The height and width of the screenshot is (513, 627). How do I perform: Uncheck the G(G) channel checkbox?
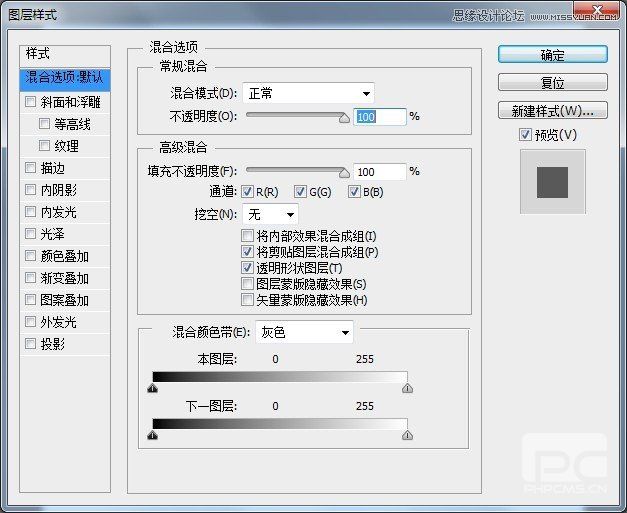coord(300,192)
